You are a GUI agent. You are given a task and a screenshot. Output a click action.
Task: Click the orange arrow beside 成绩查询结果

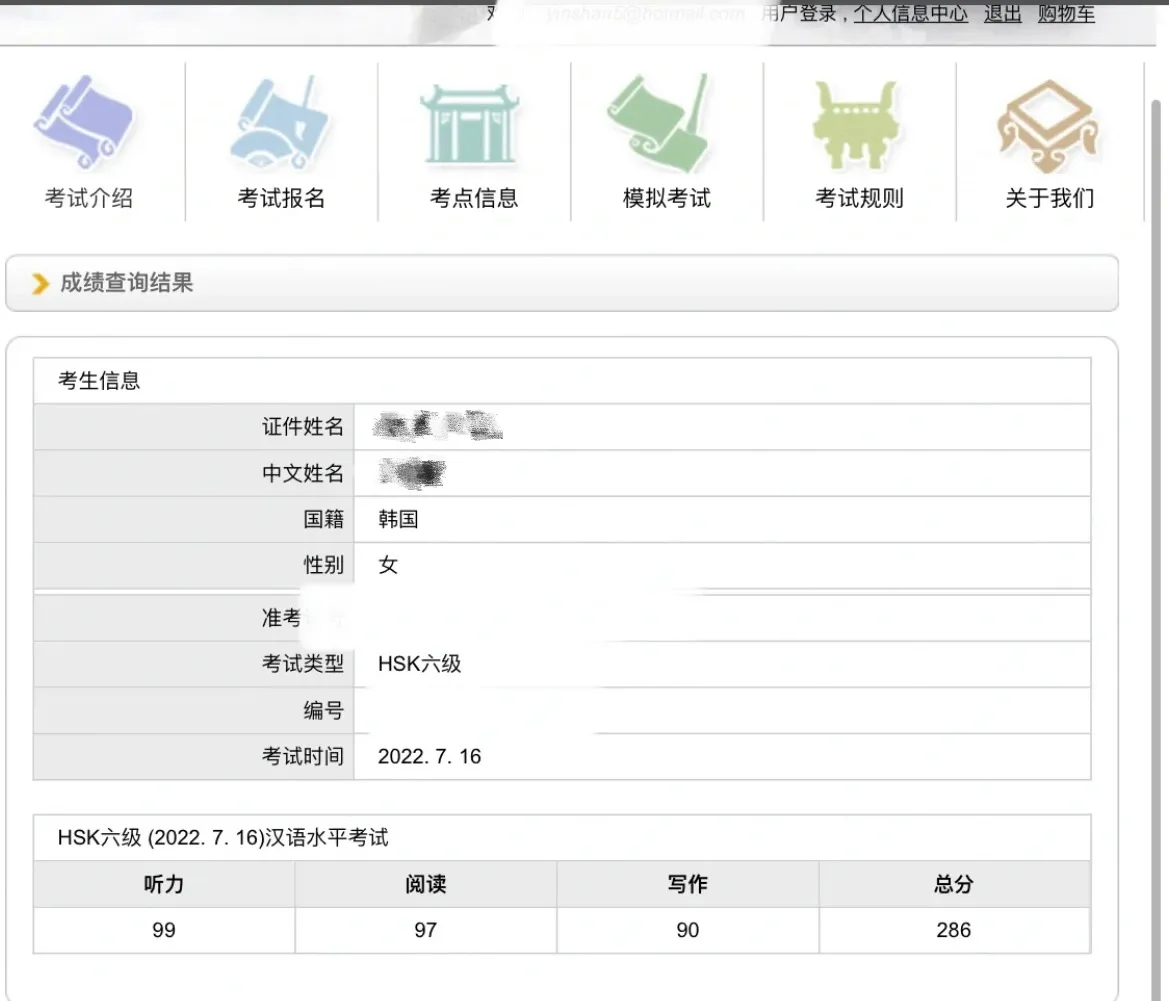(x=40, y=283)
